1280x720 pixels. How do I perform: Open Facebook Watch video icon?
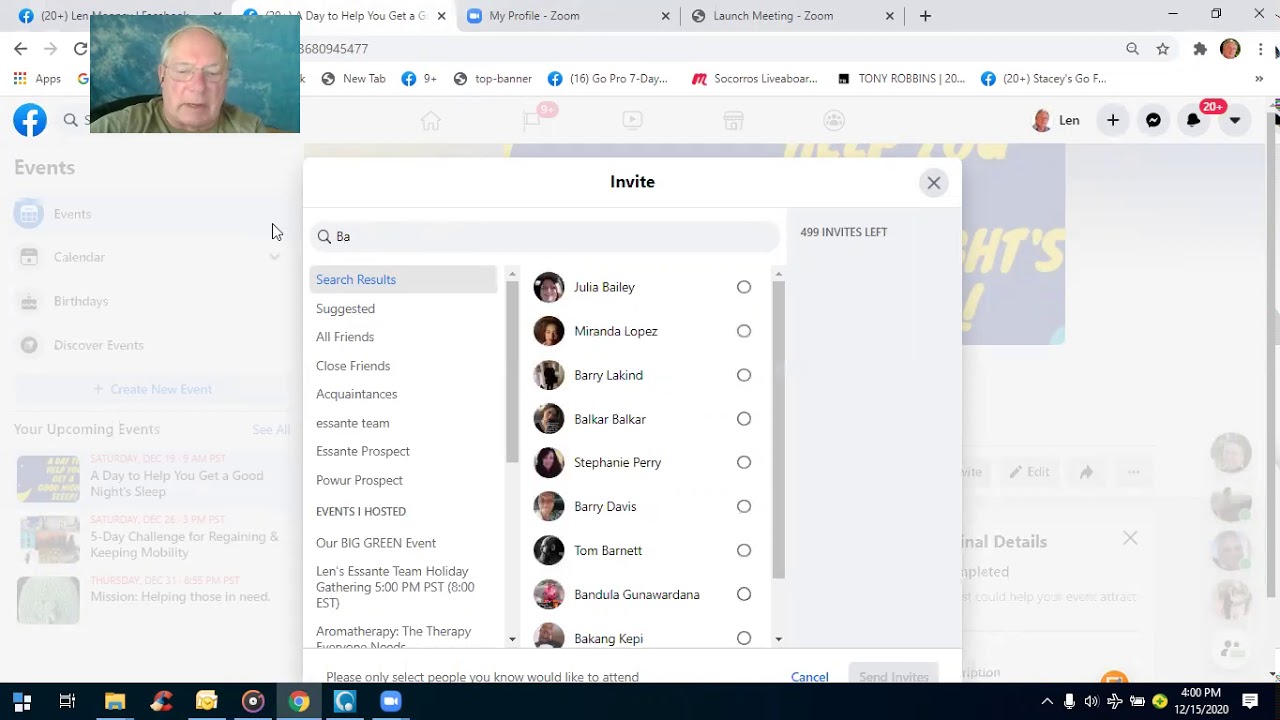click(x=632, y=120)
